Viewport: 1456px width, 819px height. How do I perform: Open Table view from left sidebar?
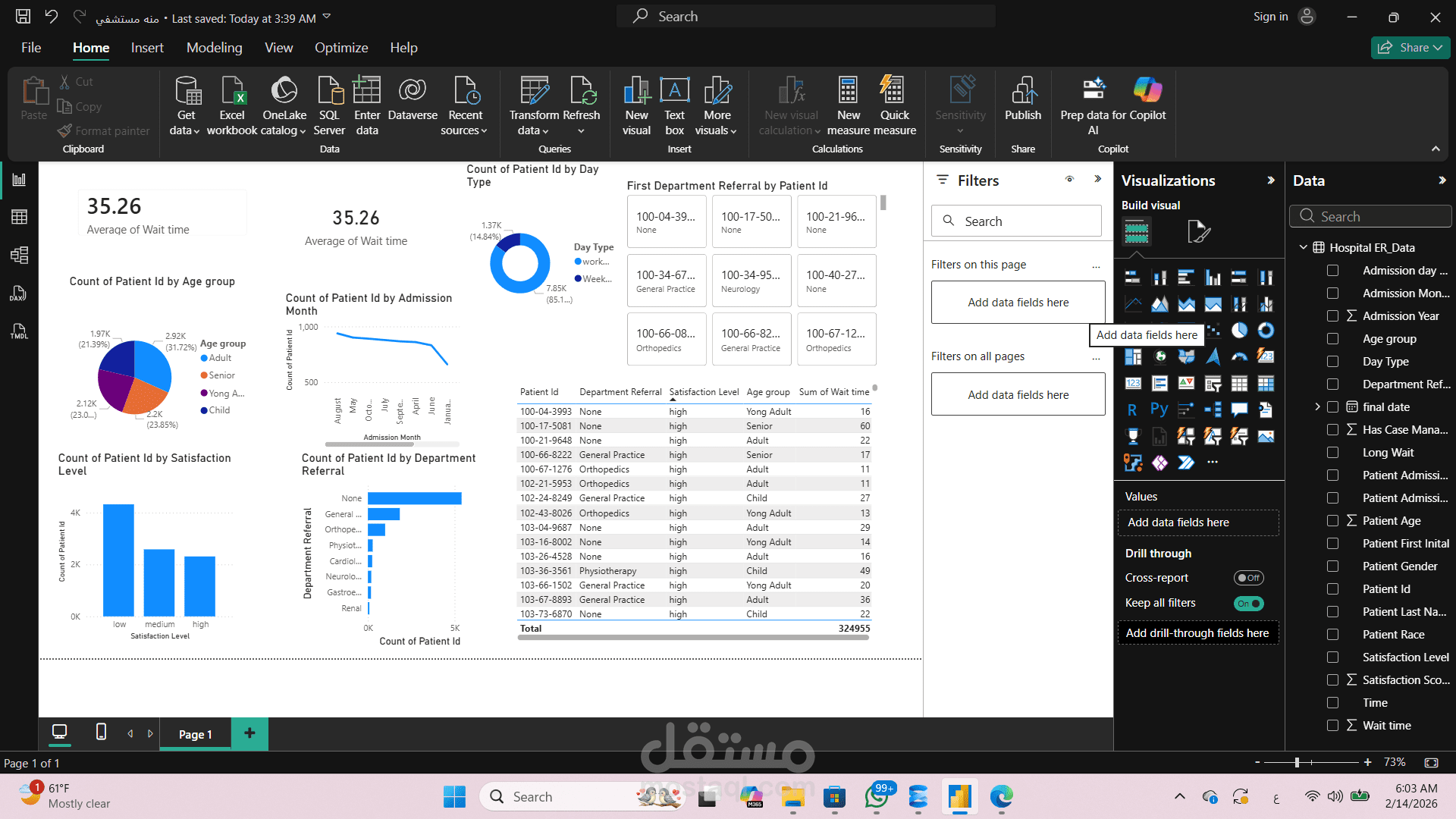point(19,218)
